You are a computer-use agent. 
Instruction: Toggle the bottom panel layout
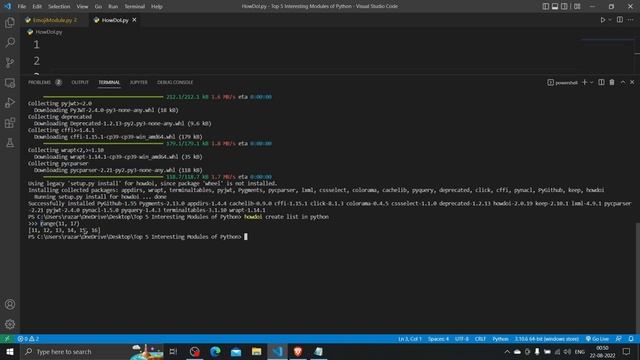(x=555, y=6)
